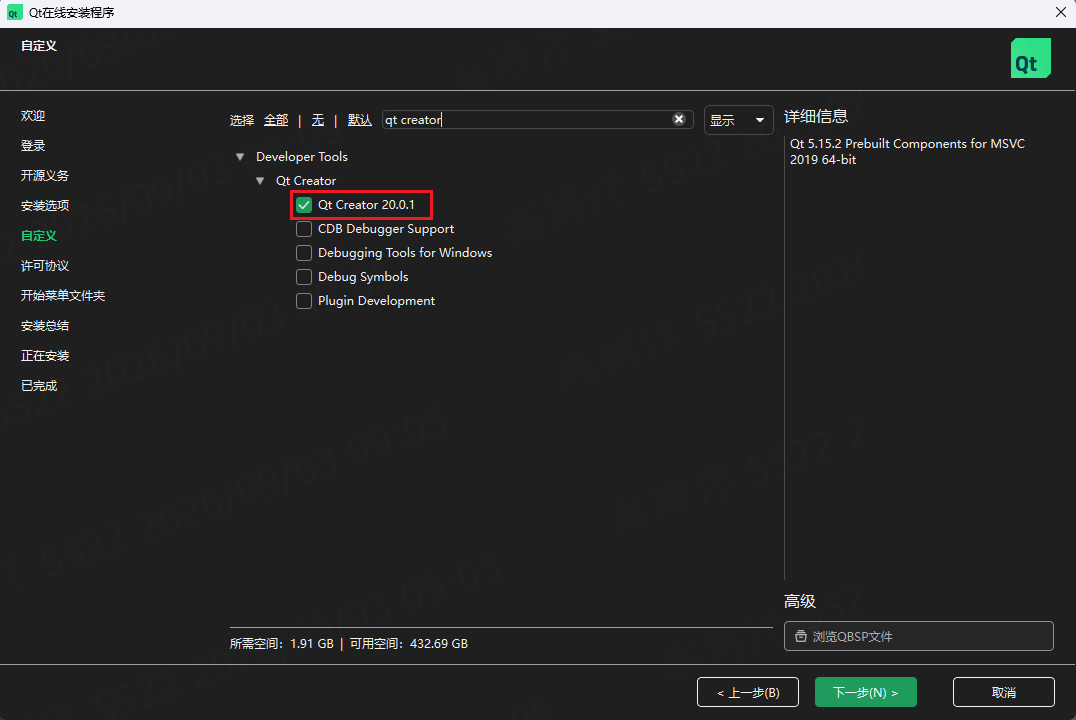Enable the Plugin Development checkbox
The height and width of the screenshot is (720, 1076).
(304, 301)
